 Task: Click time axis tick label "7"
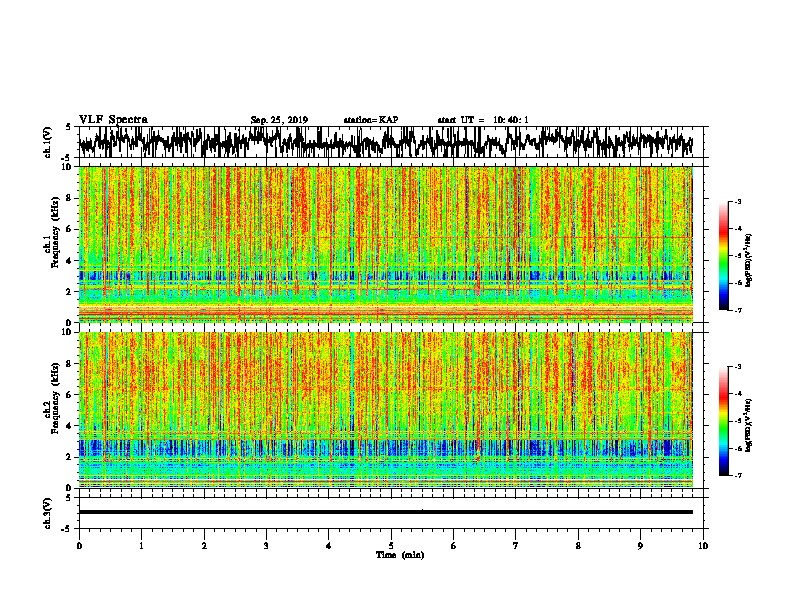516,546
